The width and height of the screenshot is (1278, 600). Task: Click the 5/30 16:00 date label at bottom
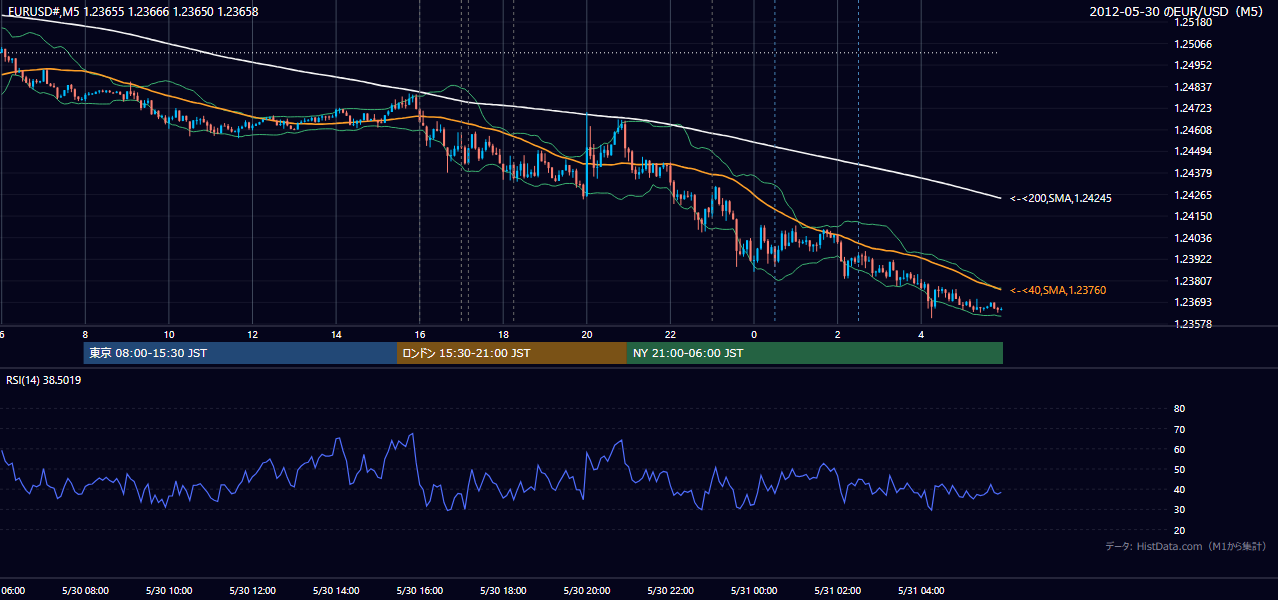[419, 591]
